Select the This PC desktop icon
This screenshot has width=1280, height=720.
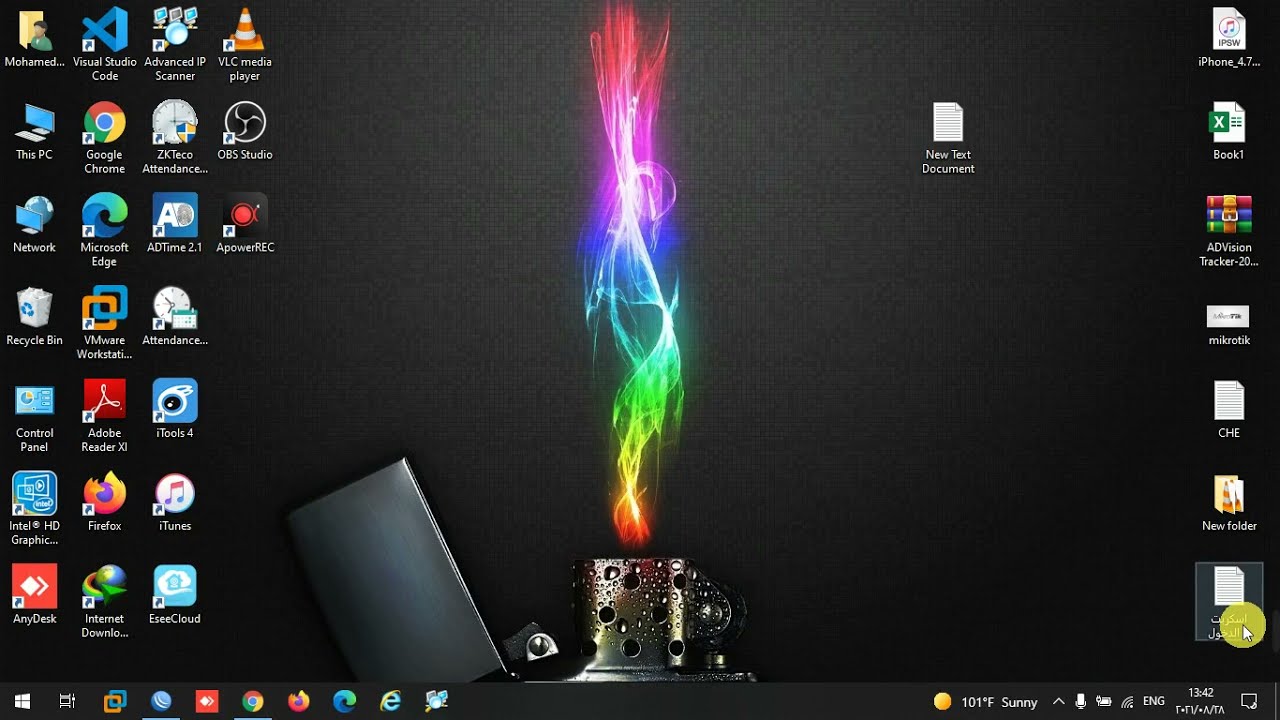(34, 132)
